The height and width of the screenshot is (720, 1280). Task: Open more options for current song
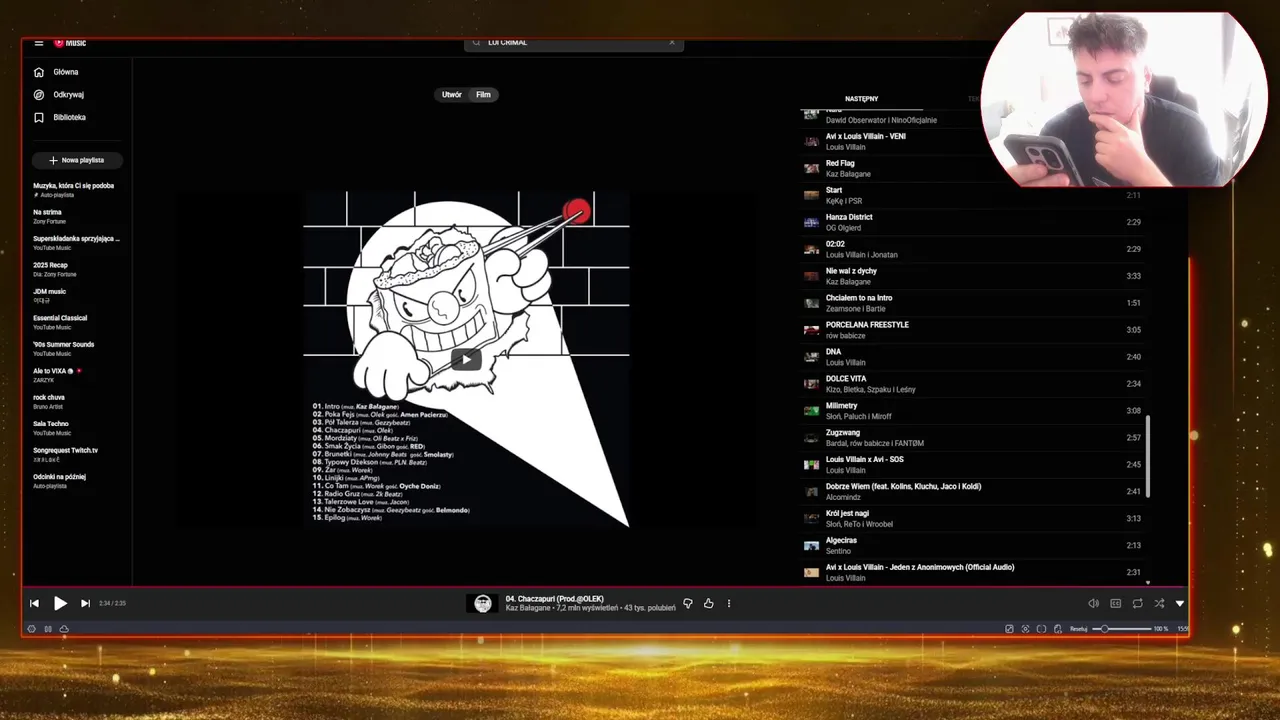click(x=729, y=603)
